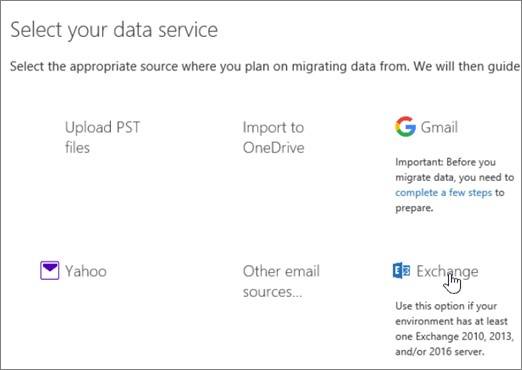The height and width of the screenshot is (370, 522).
Task: Click the word 'files' under Upload PST
Action: click(77, 147)
